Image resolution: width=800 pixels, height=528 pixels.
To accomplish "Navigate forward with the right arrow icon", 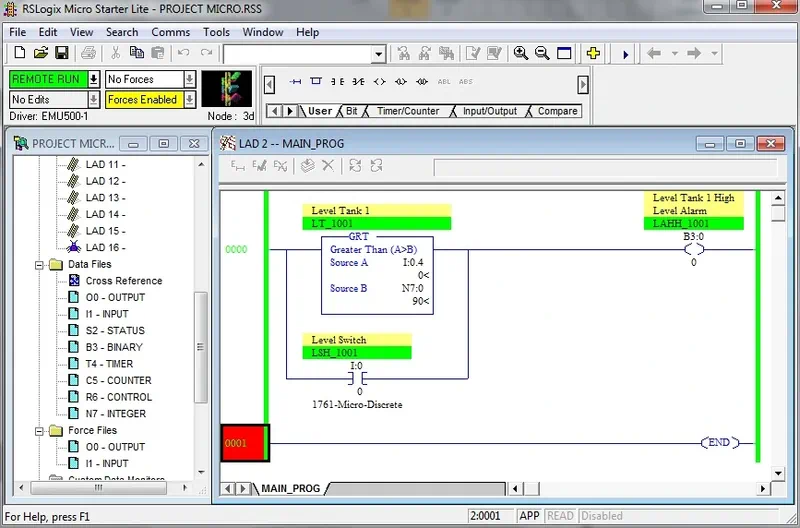I will point(694,53).
